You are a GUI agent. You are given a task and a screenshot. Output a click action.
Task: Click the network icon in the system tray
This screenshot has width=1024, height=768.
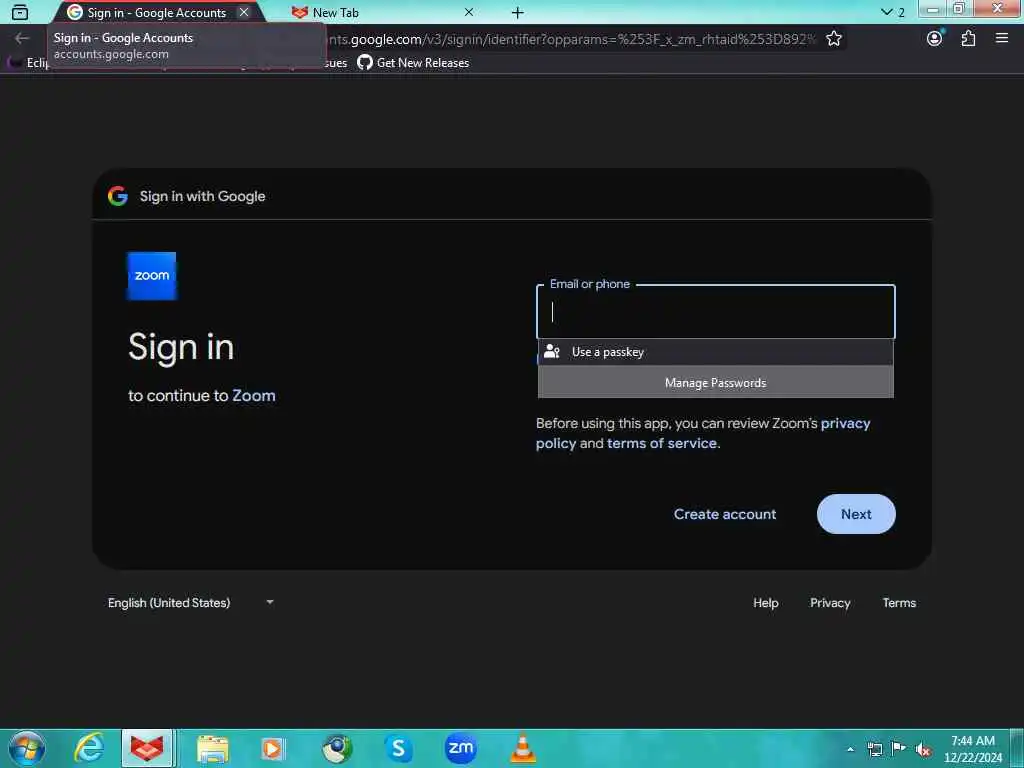tap(874, 750)
